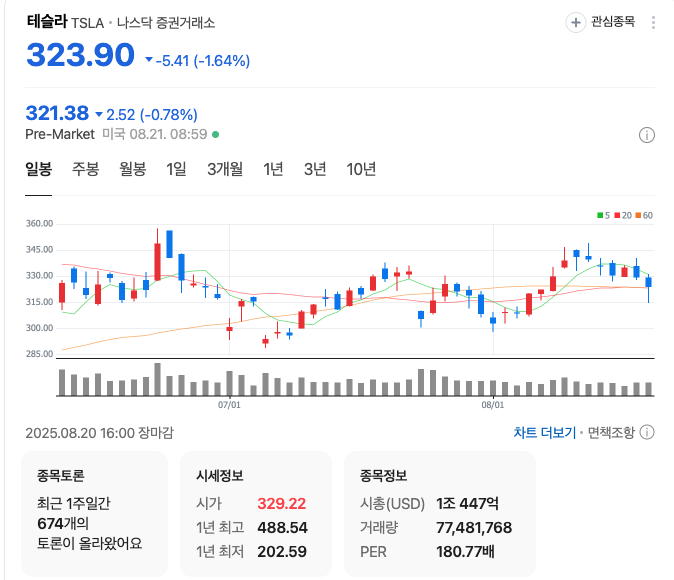674x580 pixels.
Task: Open the three-dot more options menu
Action: click(653, 22)
